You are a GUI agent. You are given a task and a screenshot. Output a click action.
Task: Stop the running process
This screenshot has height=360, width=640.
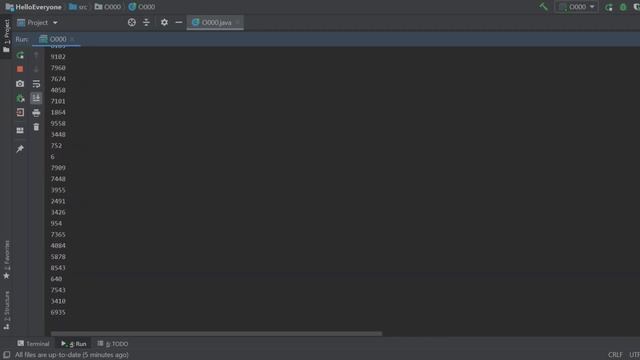click(20, 69)
